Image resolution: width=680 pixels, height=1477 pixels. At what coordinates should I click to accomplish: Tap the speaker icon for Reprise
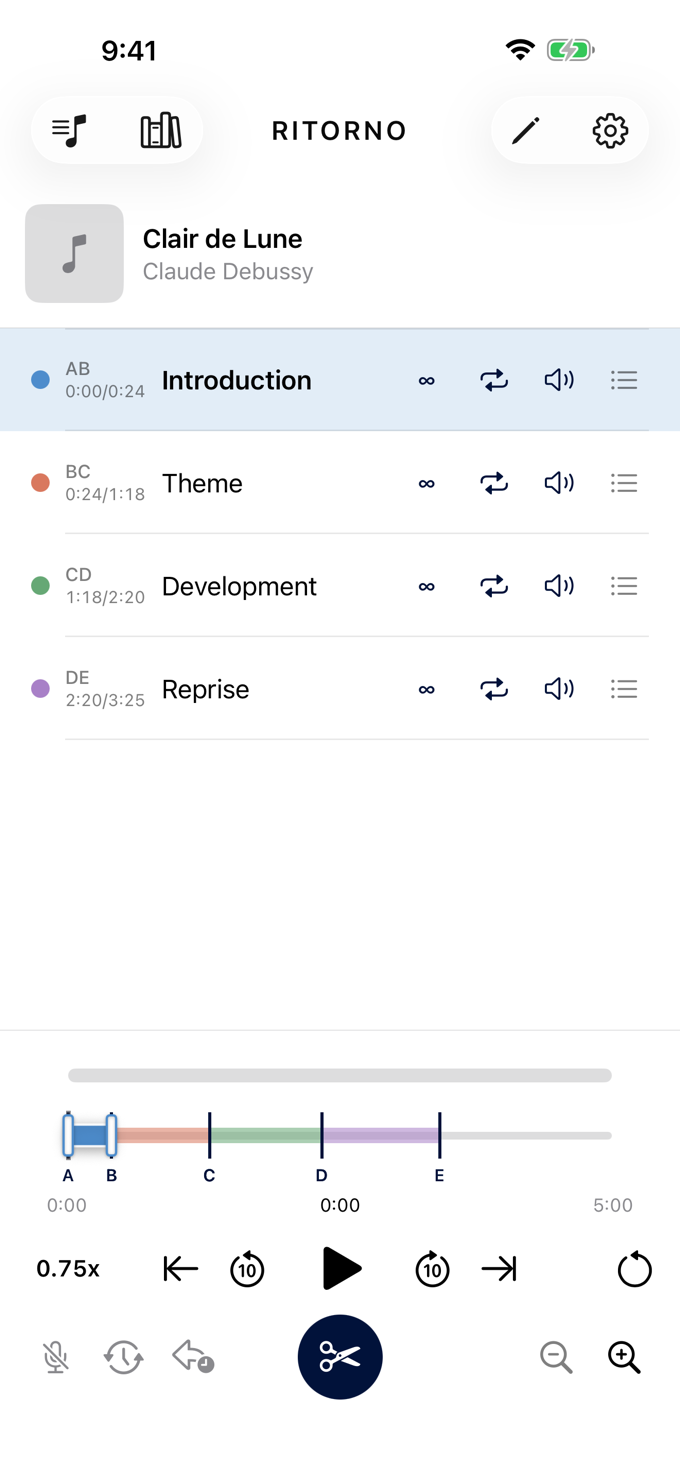tap(559, 689)
